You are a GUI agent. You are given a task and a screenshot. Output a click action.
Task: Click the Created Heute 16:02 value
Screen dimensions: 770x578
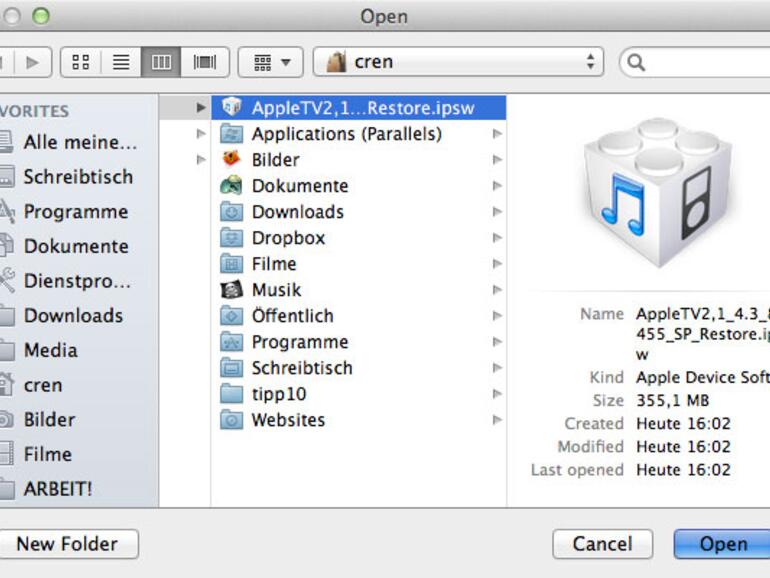pos(684,424)
